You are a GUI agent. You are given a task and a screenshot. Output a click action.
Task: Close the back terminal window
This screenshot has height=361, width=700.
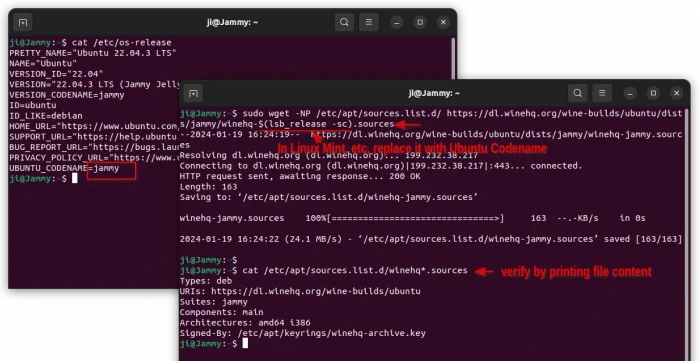coord(443,22)
